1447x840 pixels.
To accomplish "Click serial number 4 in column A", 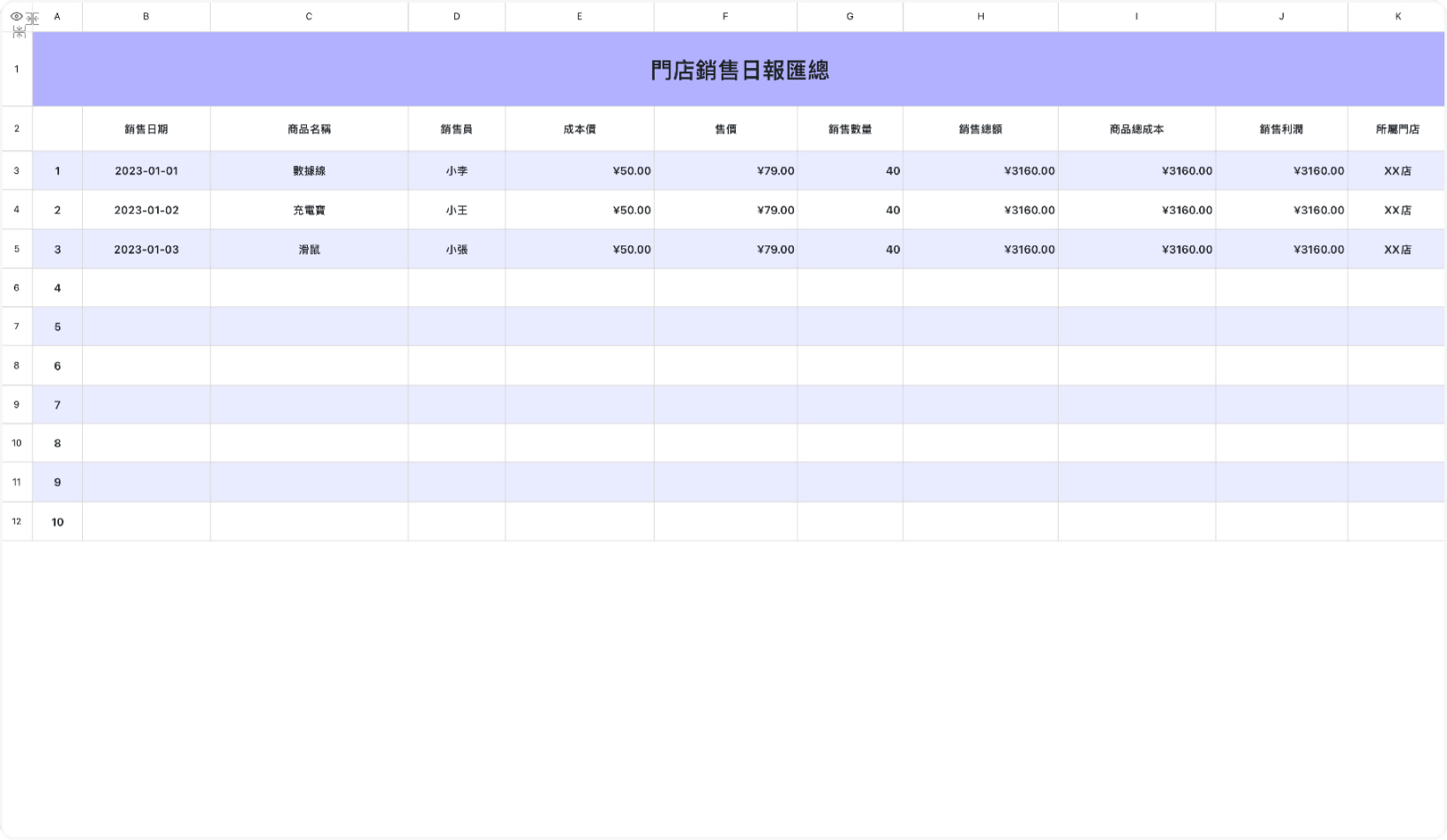I will pyautogui.click(x=57, y=288).
